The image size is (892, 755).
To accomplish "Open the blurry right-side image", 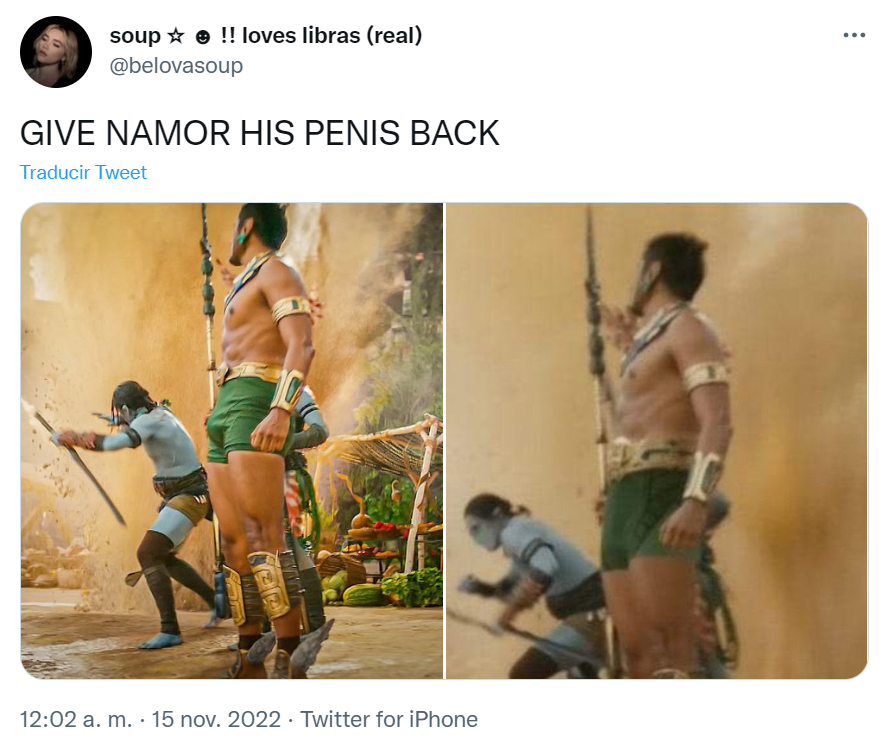I will point(656,440).
